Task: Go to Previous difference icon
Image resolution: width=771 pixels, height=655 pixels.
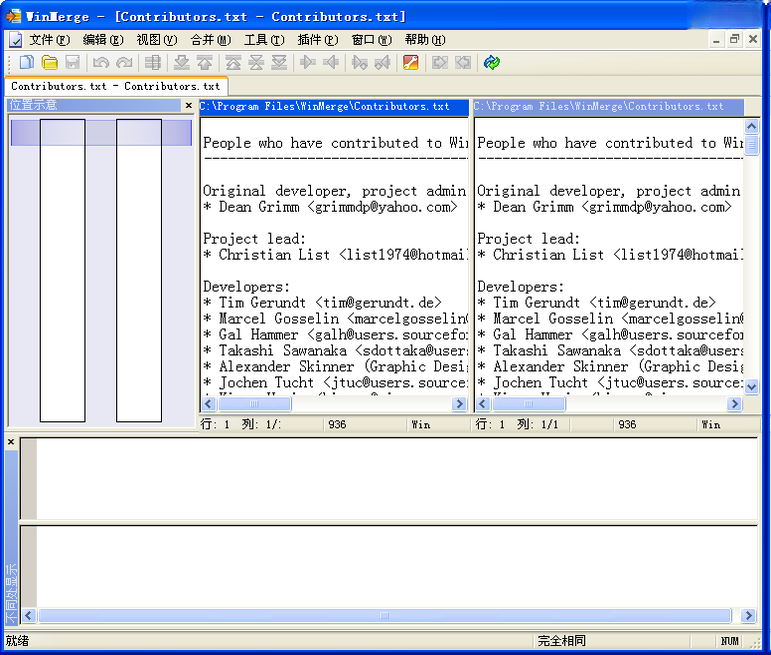Action: click(205, 62)
